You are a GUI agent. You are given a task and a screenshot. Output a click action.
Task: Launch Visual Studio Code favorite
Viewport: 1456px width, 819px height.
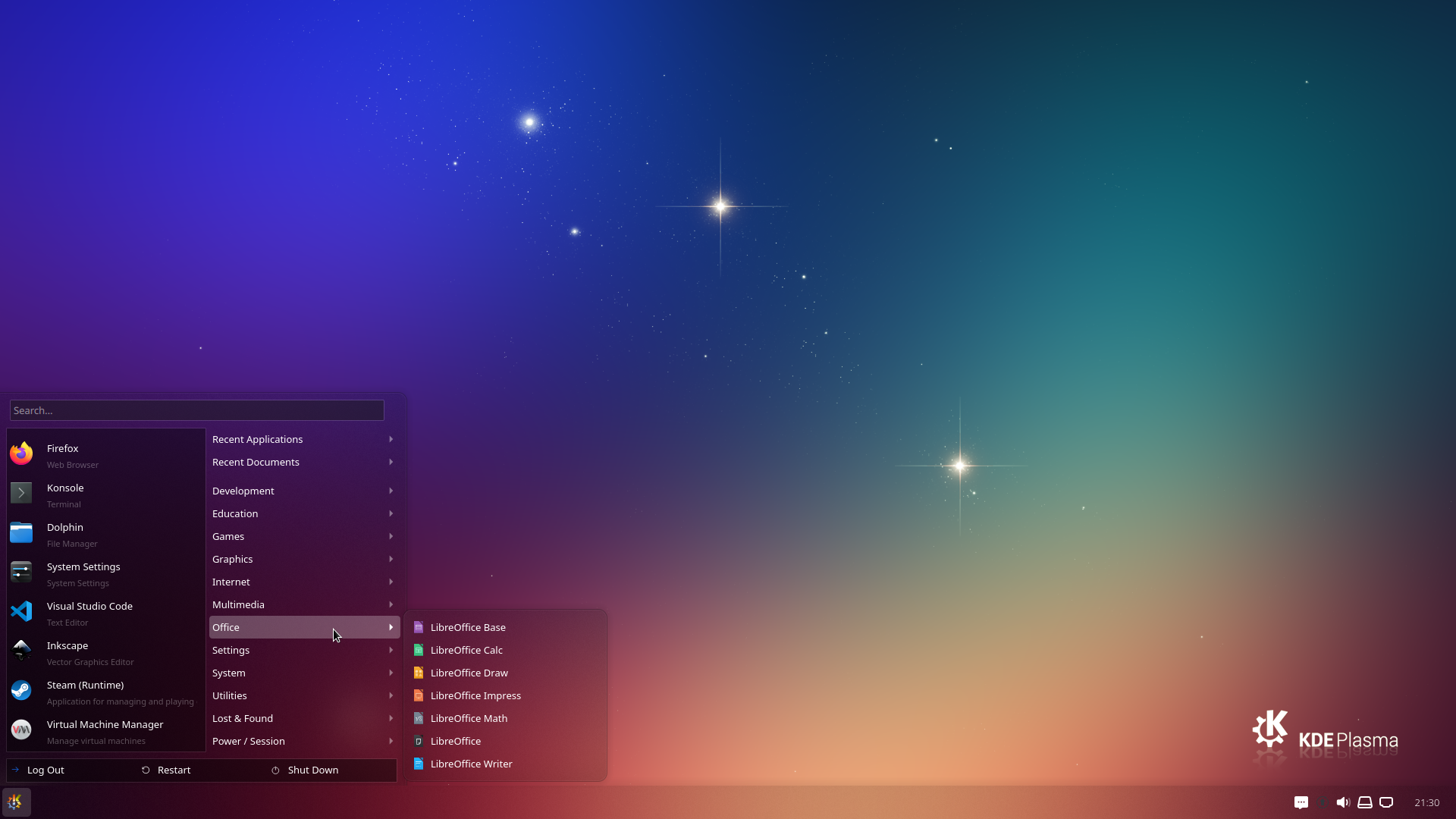106,613
